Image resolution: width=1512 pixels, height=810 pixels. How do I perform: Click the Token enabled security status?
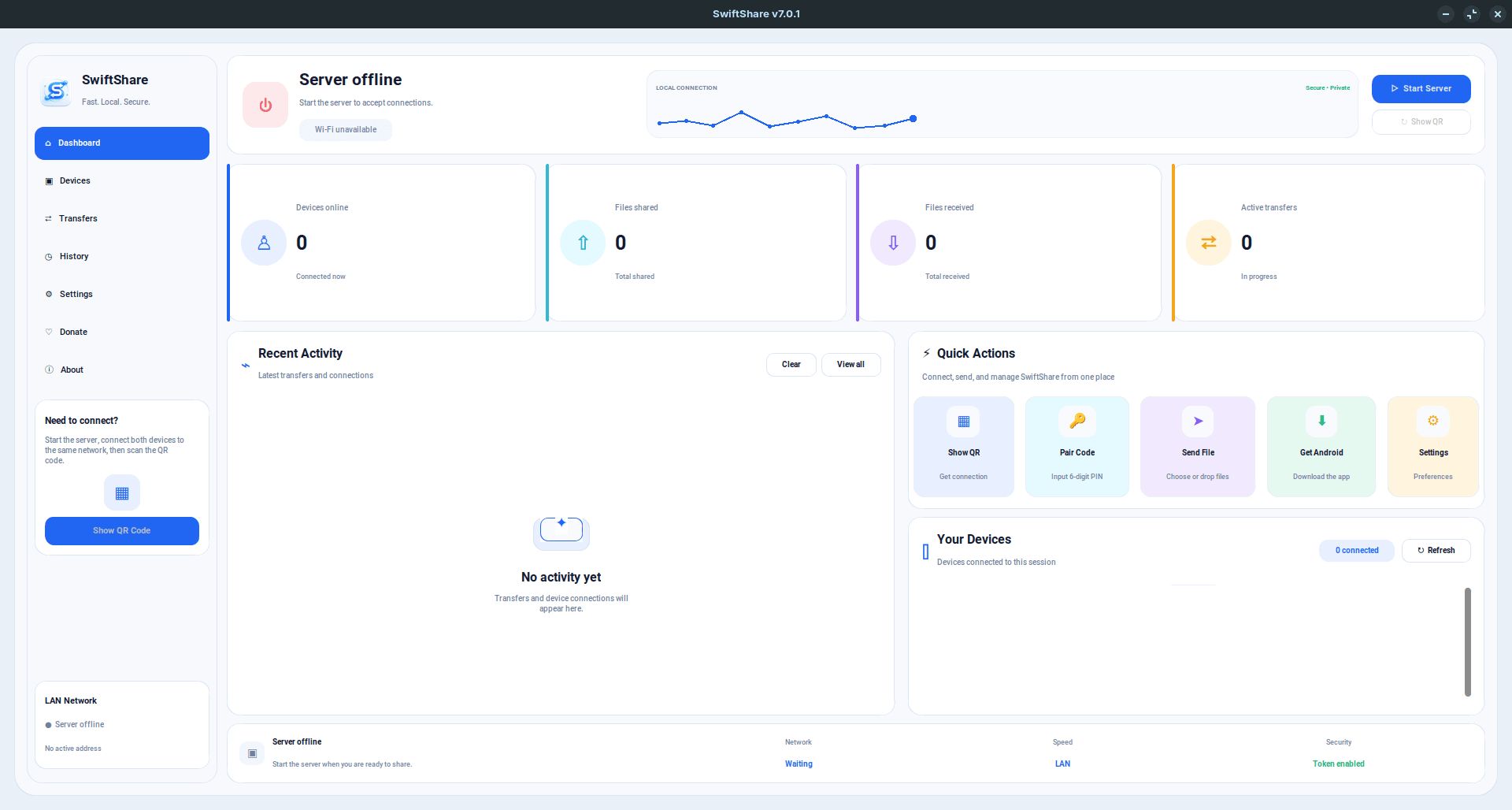tap(1339, 764)
